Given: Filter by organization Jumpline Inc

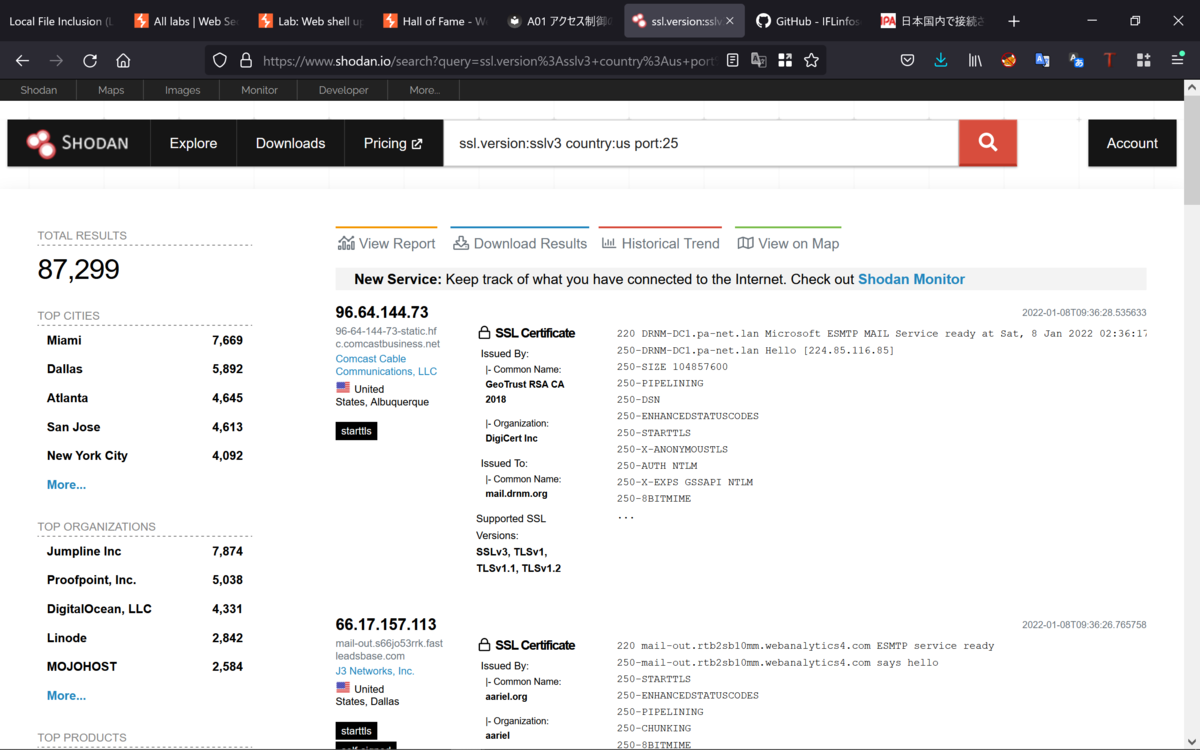Looking at the screenshot, I should (84, 551).
